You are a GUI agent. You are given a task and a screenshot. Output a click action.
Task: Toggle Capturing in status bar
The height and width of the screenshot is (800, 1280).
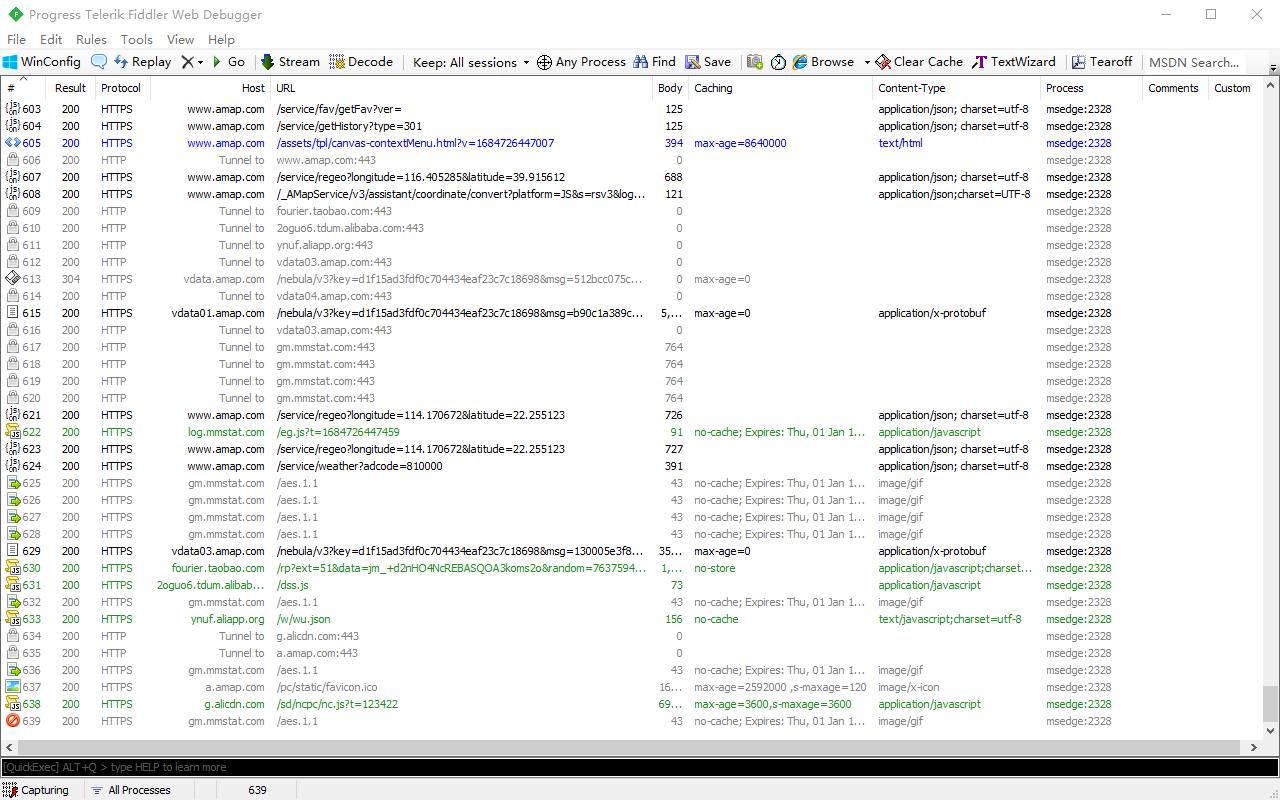tap(36, 790)
